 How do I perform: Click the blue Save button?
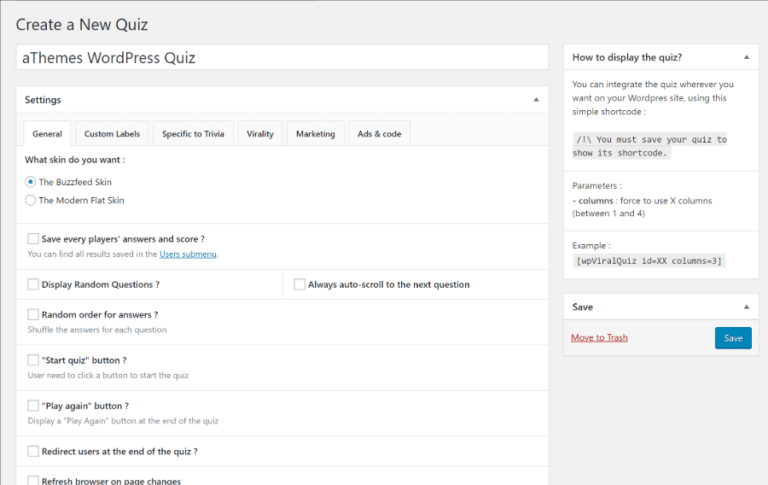tap(733, 338)
